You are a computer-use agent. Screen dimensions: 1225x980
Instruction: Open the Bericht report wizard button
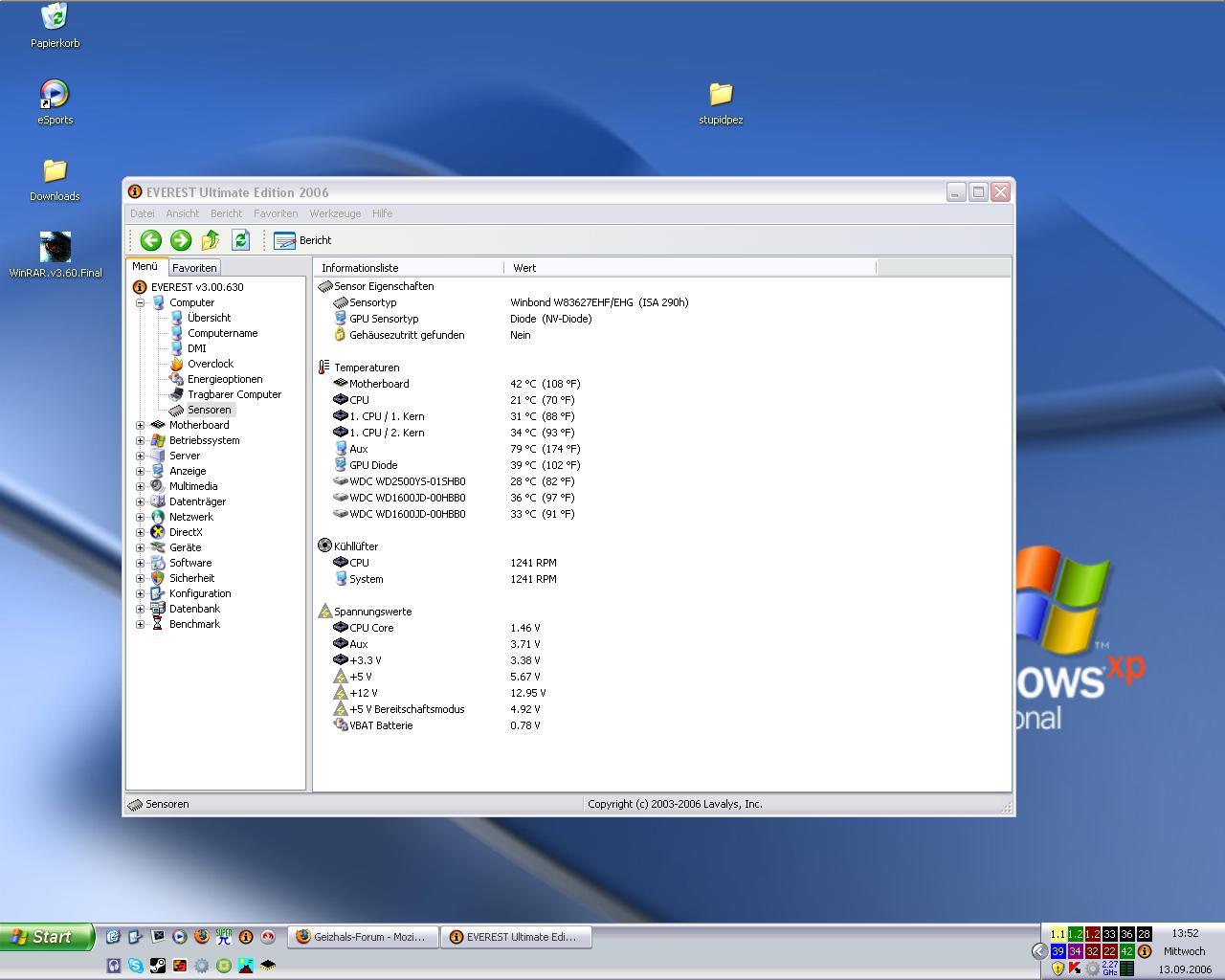302,240
